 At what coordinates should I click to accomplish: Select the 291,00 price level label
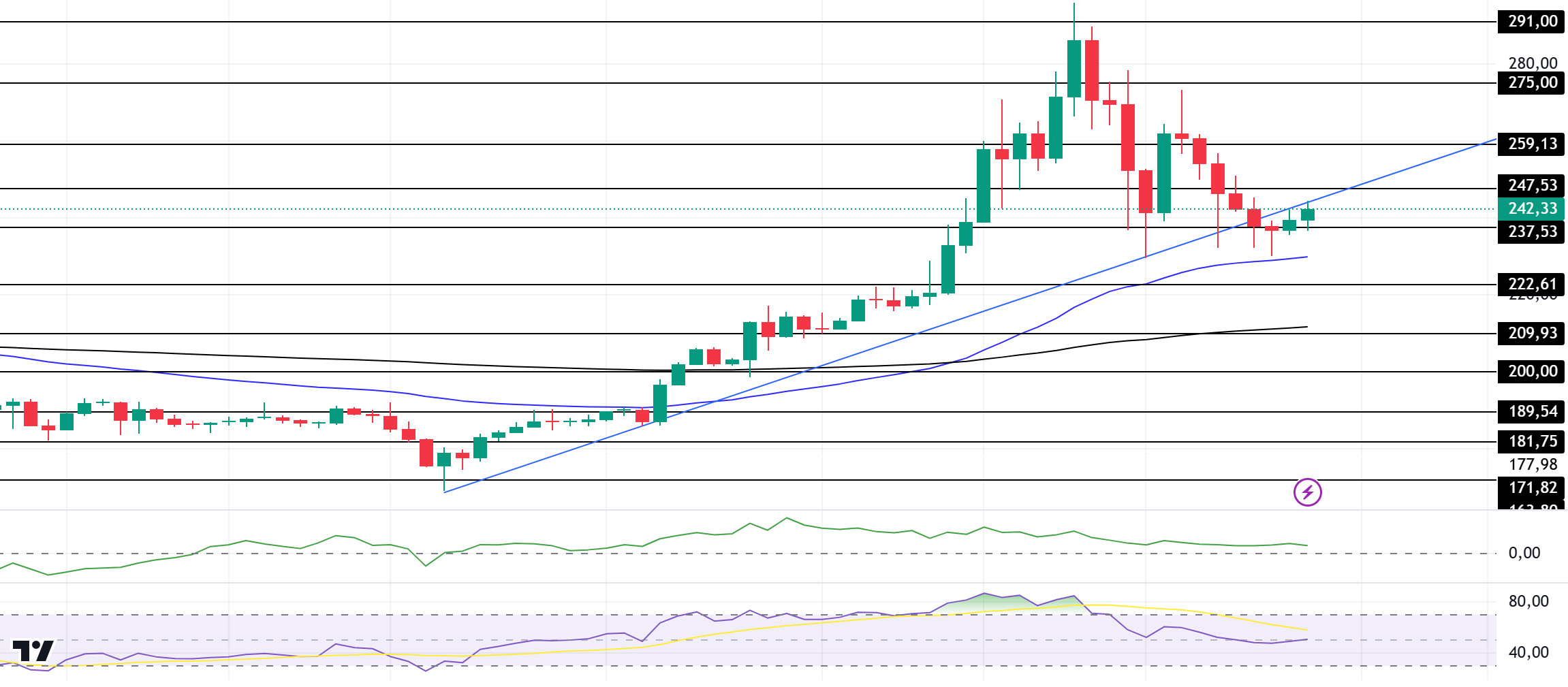[1531, 21]
